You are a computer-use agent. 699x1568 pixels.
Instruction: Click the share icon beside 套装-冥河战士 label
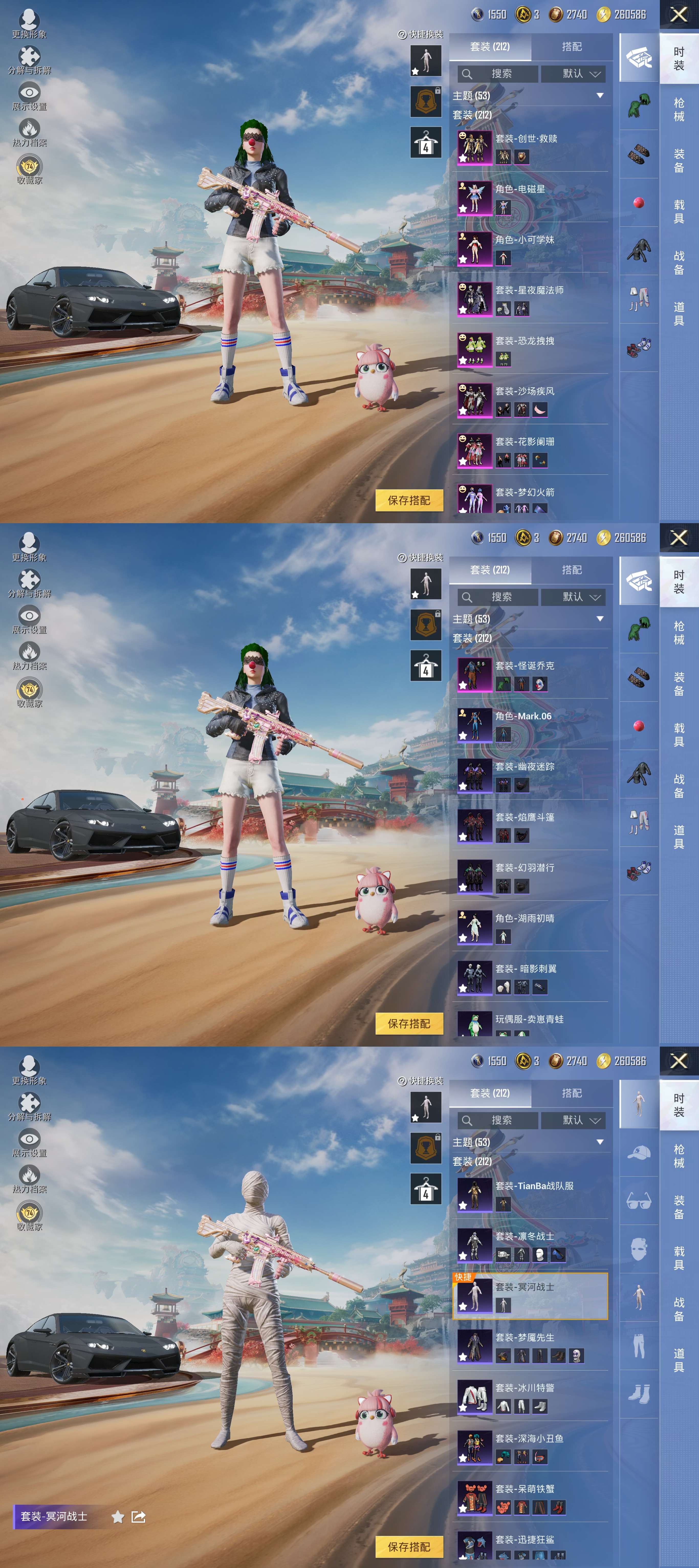point(138,1517)
